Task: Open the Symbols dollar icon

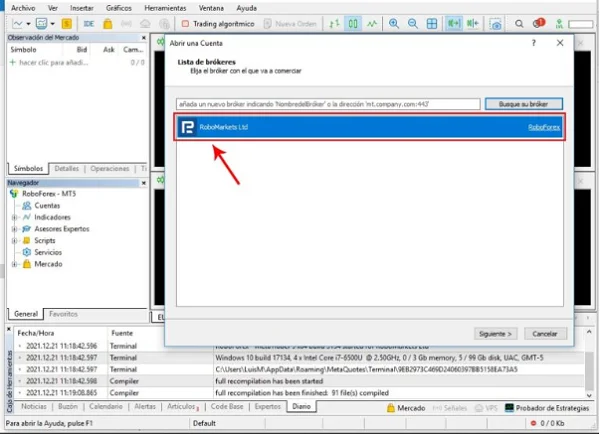Action: click(x=67, y=24)
